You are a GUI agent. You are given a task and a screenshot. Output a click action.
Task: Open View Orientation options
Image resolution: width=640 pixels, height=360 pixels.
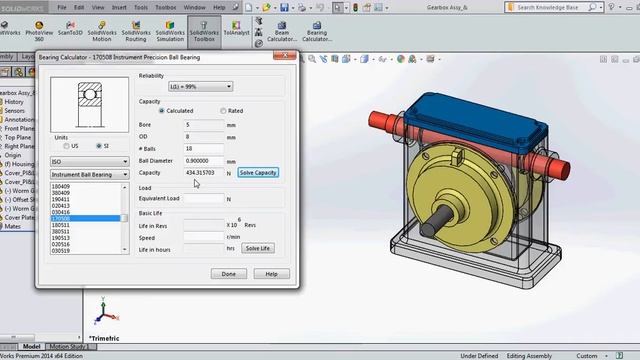pyautogui.click(x=347, y=59)
